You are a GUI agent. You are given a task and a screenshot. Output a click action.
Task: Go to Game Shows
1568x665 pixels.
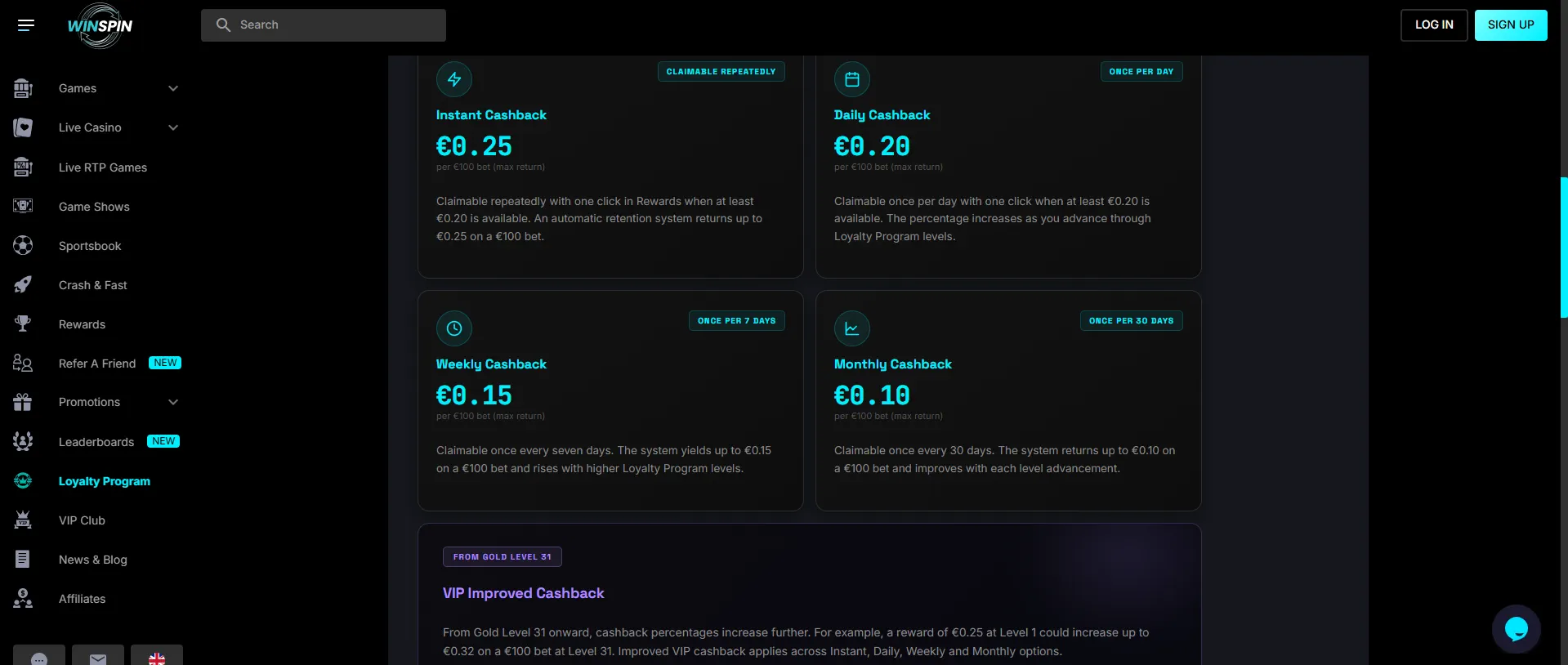pyautogui.click(x=94, y=207)
